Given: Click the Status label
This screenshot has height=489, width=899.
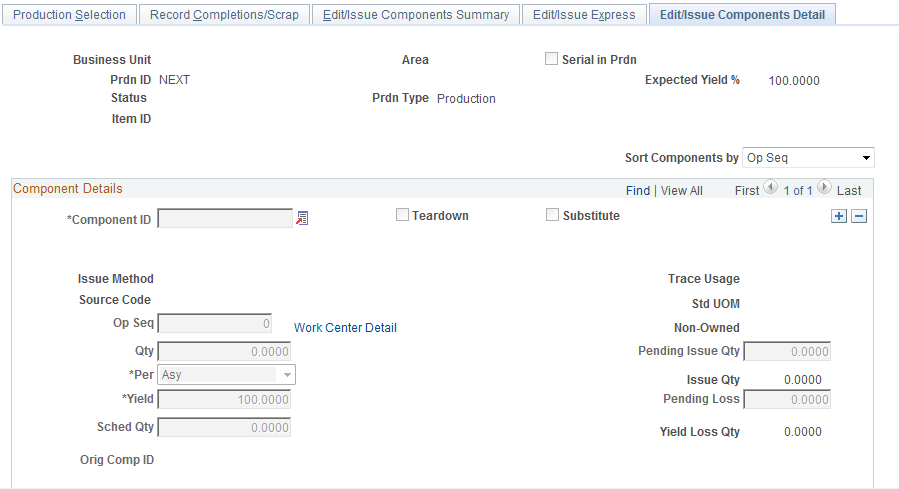Looking at the screenshot, I should click(x=129, y=97).
